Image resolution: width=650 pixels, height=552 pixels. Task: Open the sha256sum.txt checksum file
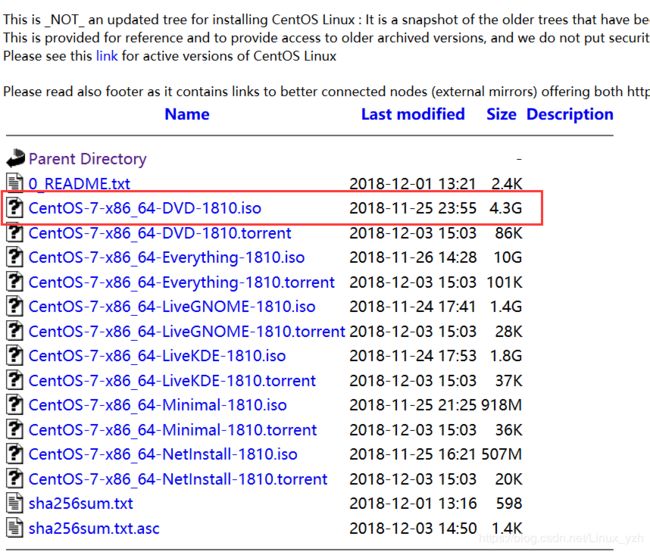pos(81,504)
